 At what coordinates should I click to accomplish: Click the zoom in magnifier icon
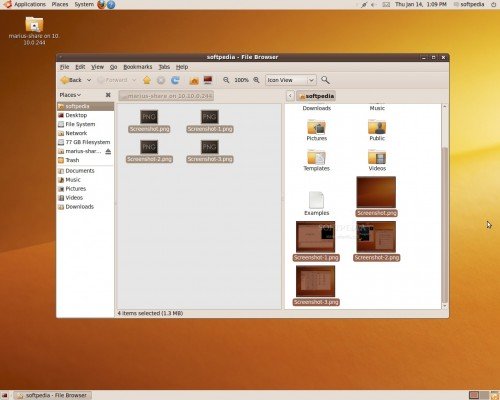[x=256, y=80]
